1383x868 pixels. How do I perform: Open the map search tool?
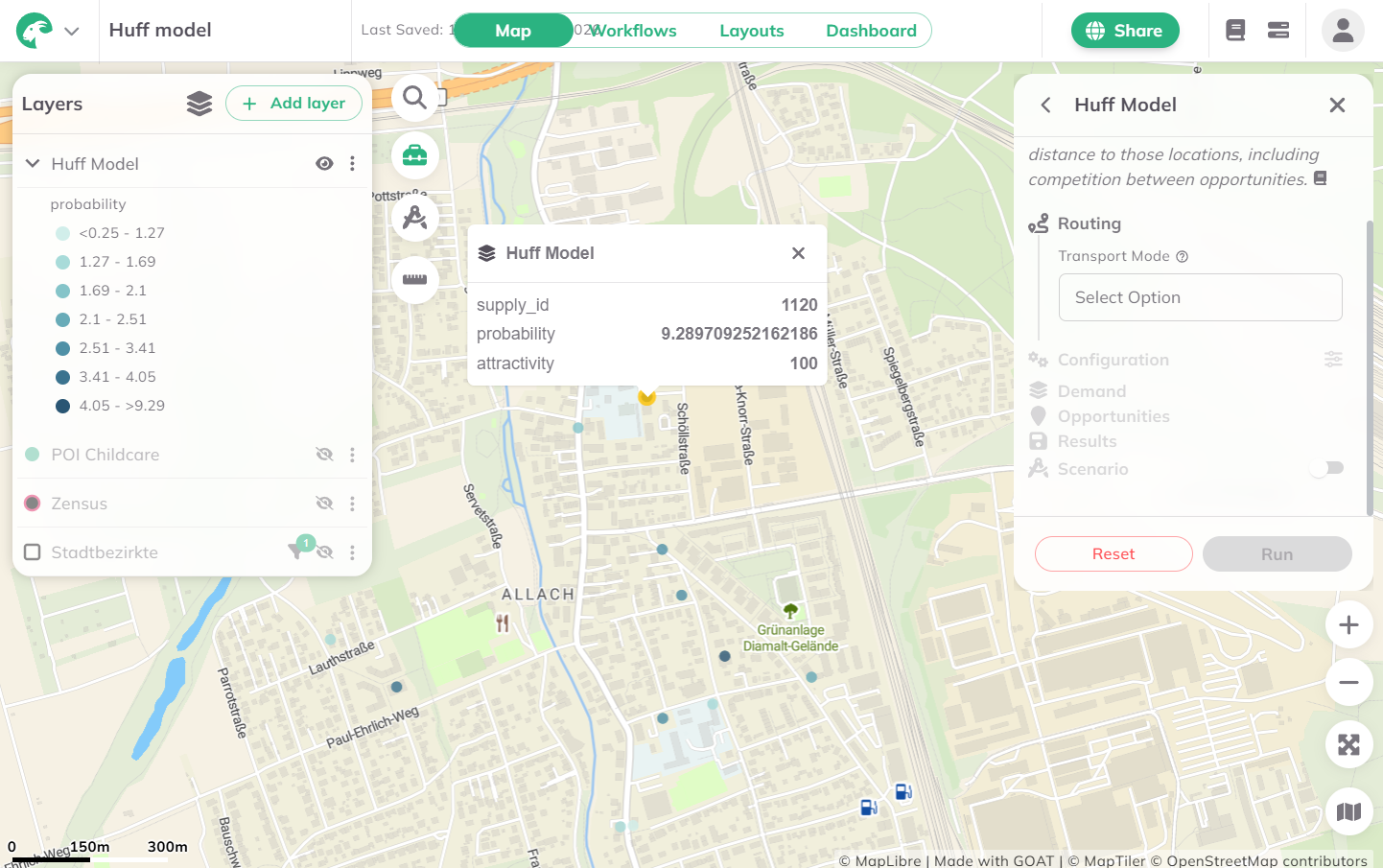[414, 98]
